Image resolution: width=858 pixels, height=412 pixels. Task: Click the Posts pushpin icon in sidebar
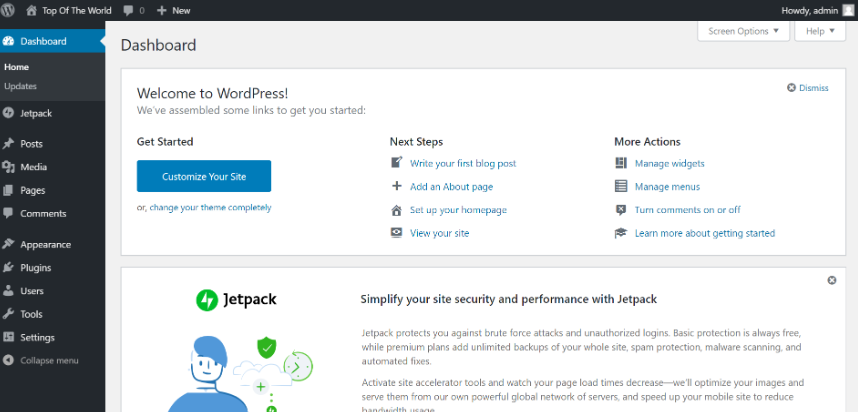[x=8, y=144]
